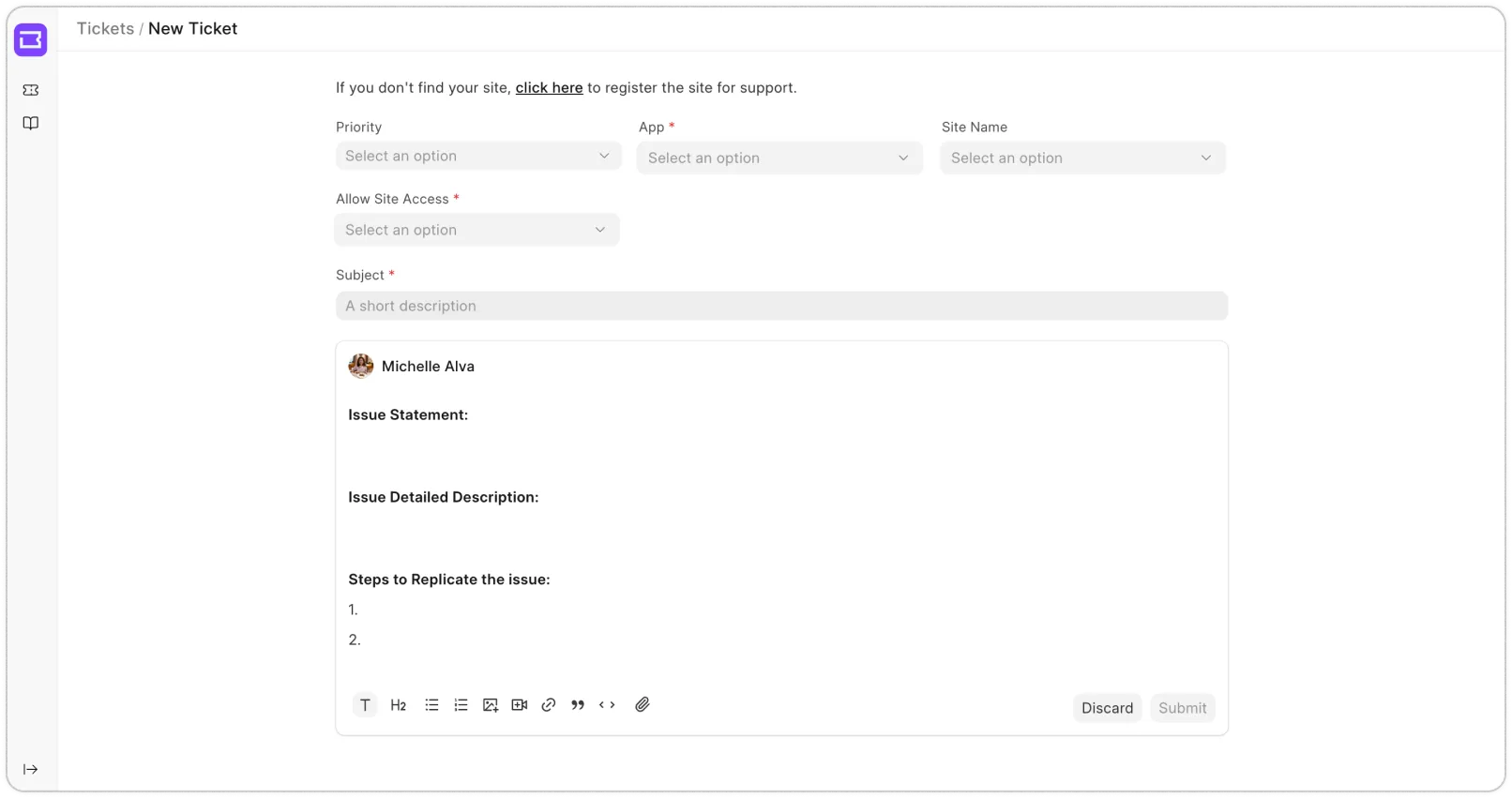Apply blockquote formatting

click(x=578, y=705)
